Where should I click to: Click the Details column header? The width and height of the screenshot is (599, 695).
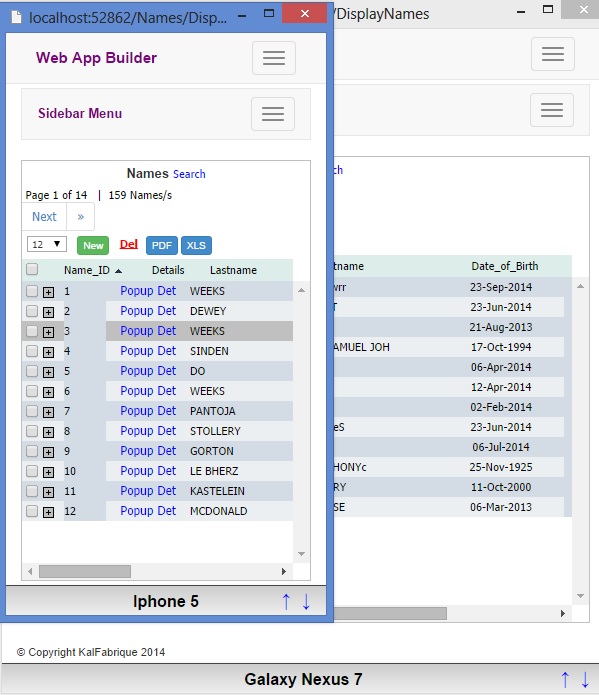(168, 270)
